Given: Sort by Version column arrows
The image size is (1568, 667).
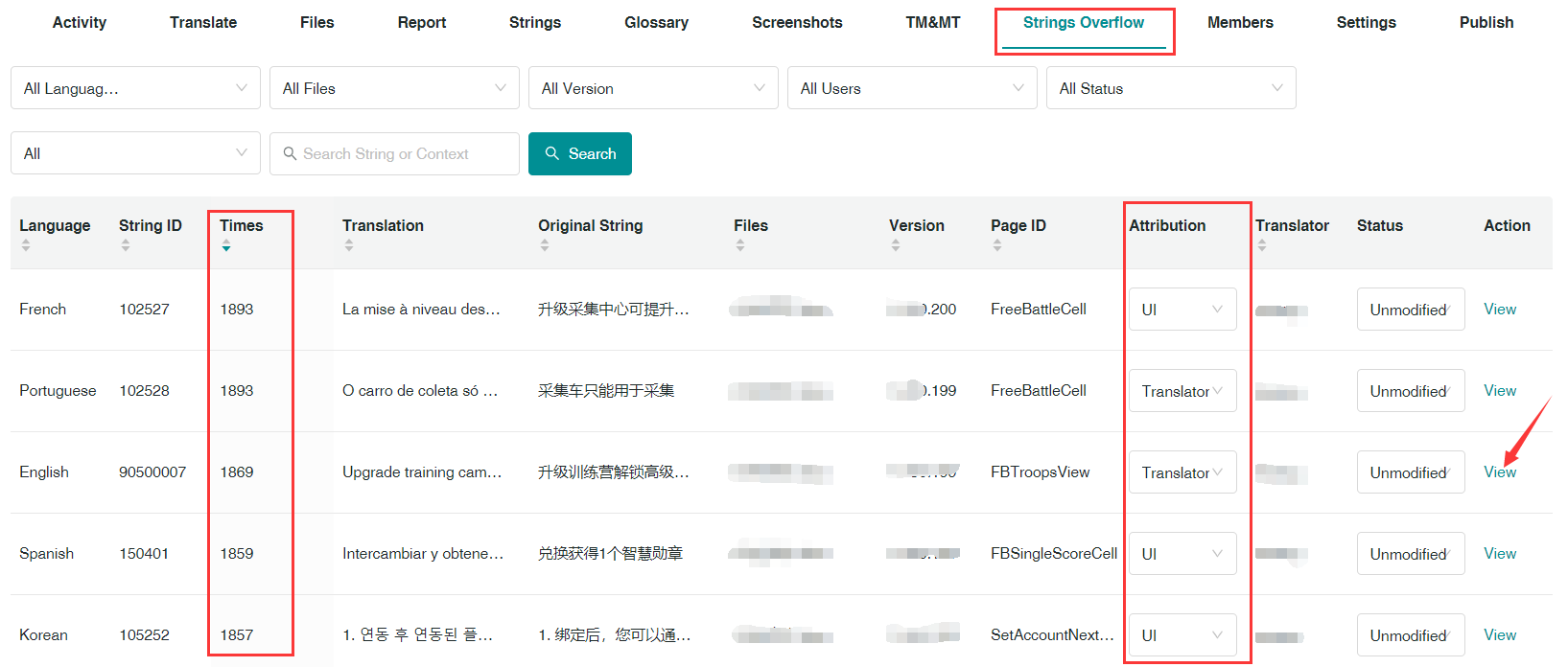Looking at the screenshot, I should click(896, 245).
